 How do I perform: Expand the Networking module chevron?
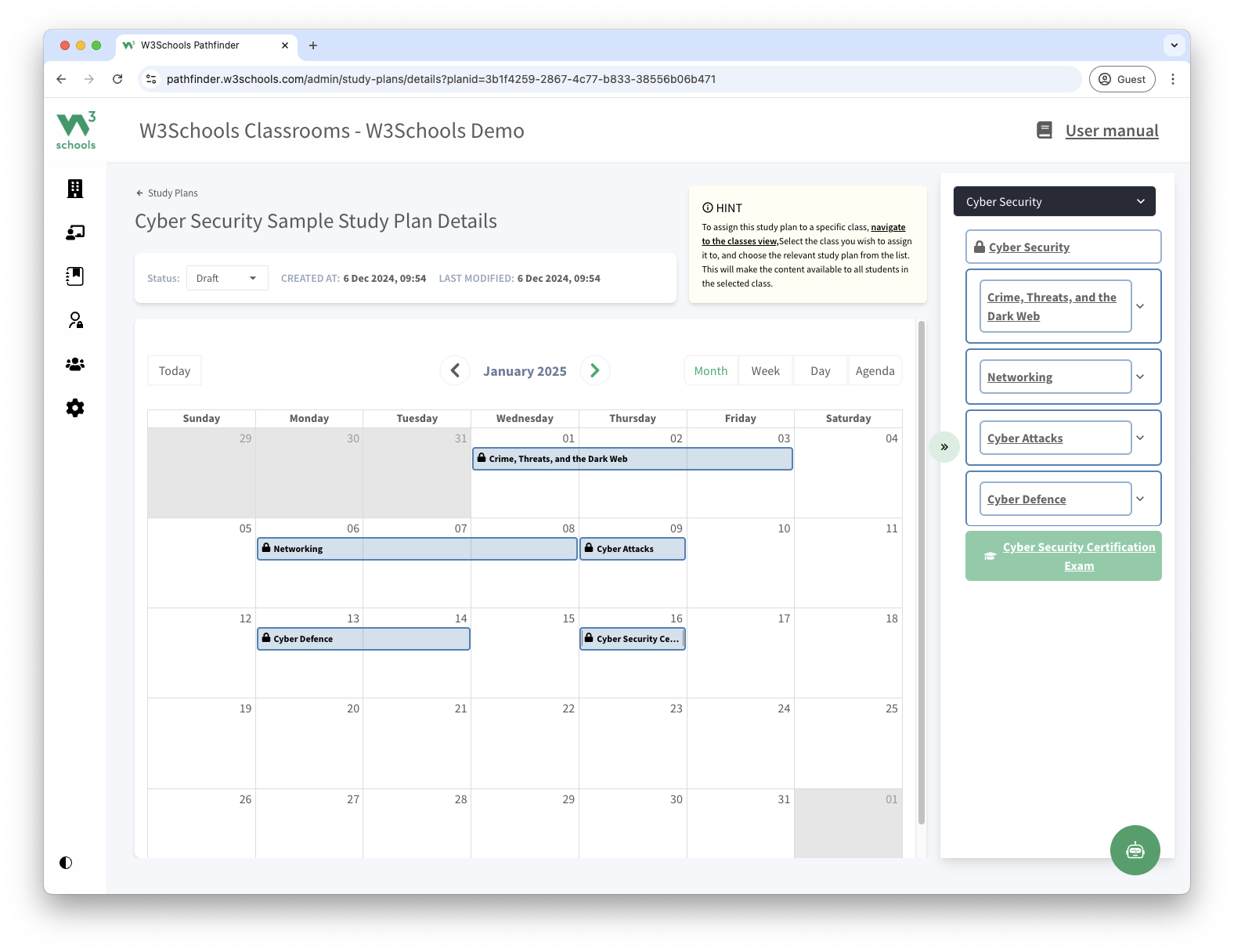point(1140,377)
